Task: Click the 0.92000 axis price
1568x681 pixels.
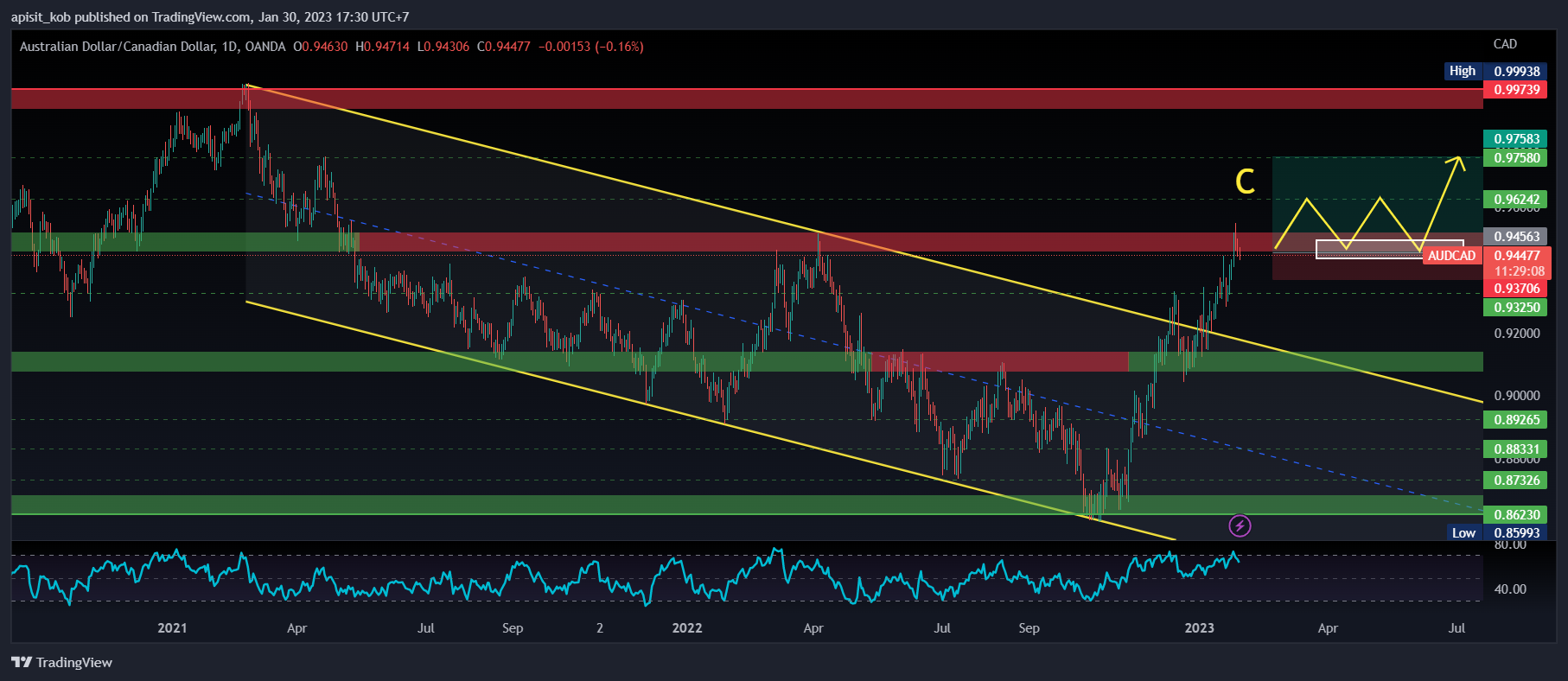Action: (1517, 333)
